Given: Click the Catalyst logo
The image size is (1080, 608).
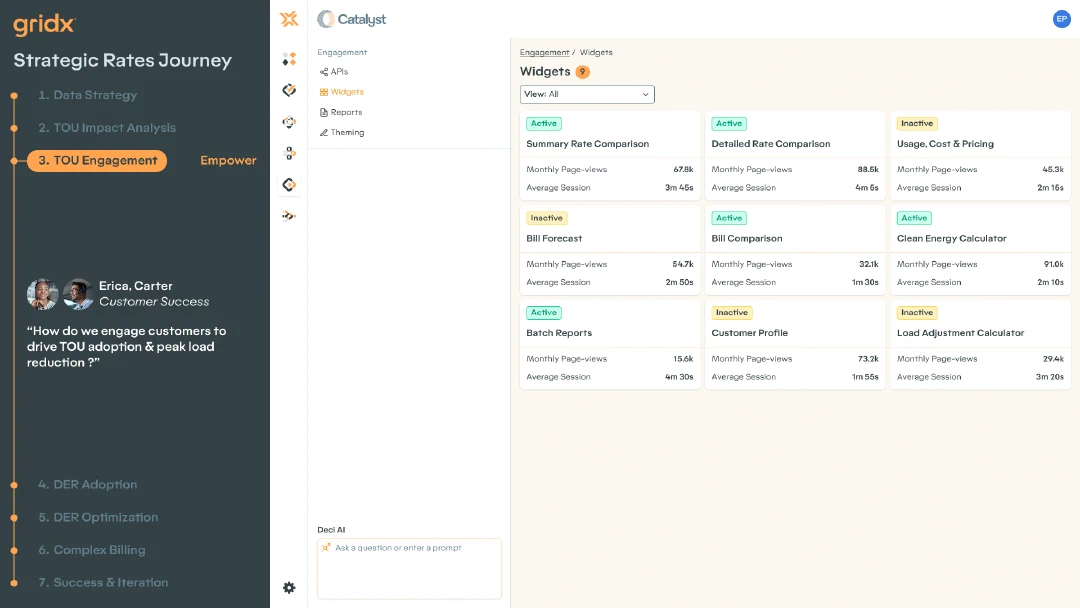Looking at the screenshot, I should [x=351, y=19].
